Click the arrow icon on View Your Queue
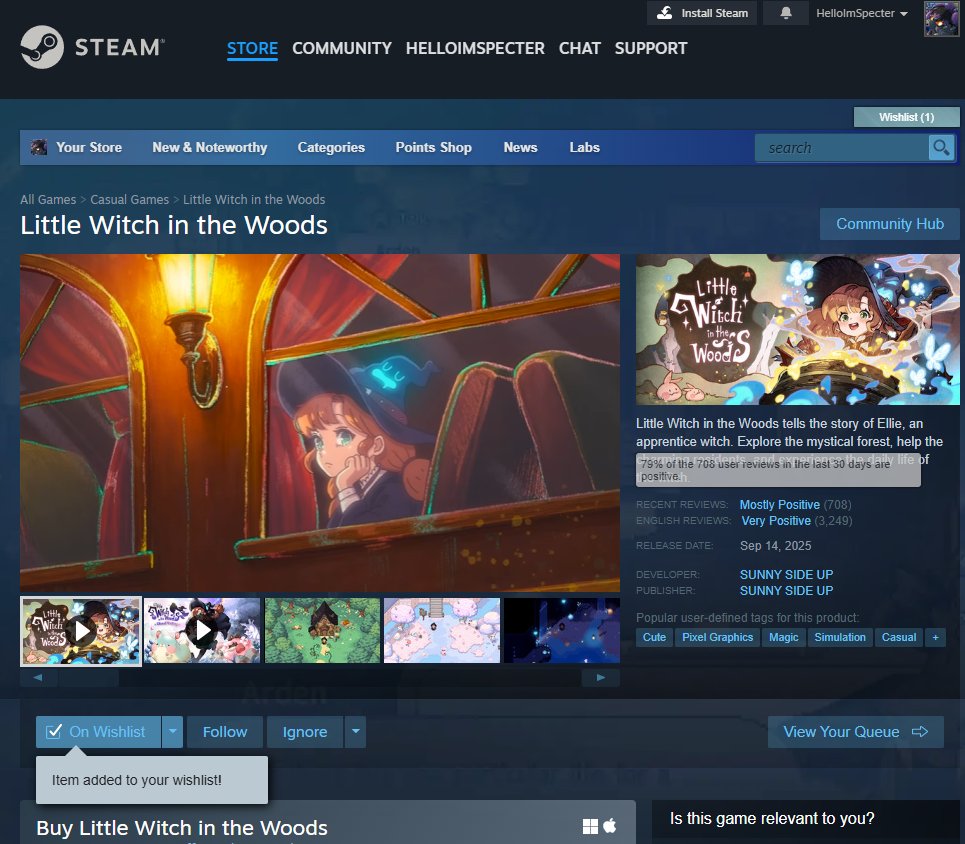The height and width of the screenshot is (844, 965). [920, 731]
